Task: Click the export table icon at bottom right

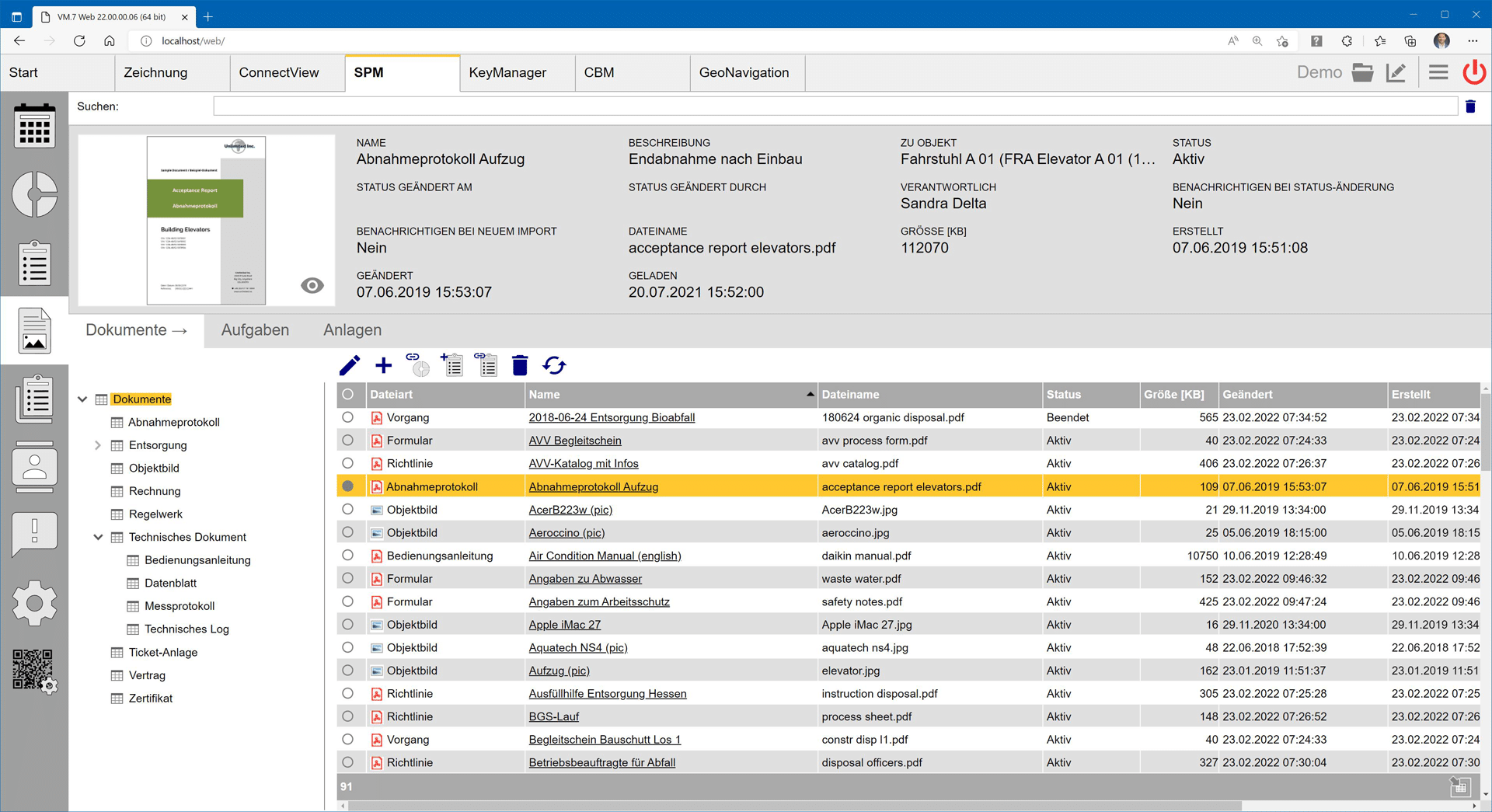Action: (x=1460, y=786)
